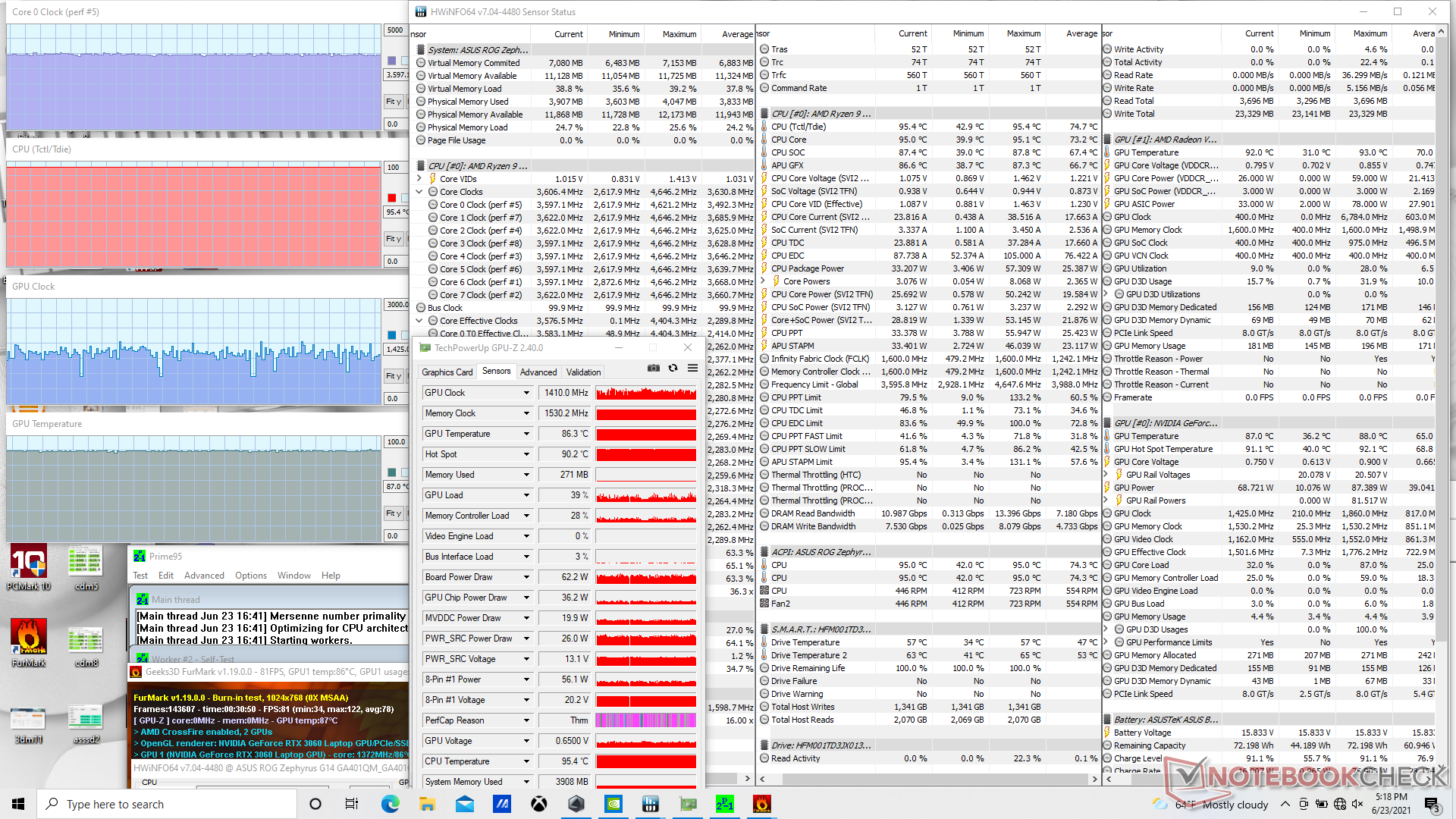Click the muted volume tray icon

tap(1357, 804)
